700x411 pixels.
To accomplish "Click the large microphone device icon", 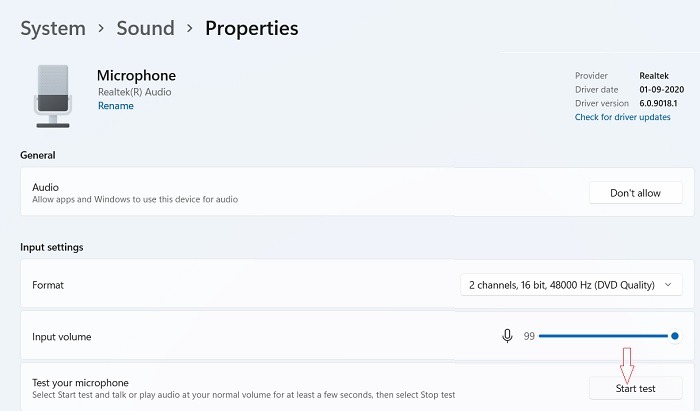I will coord(51,96).
